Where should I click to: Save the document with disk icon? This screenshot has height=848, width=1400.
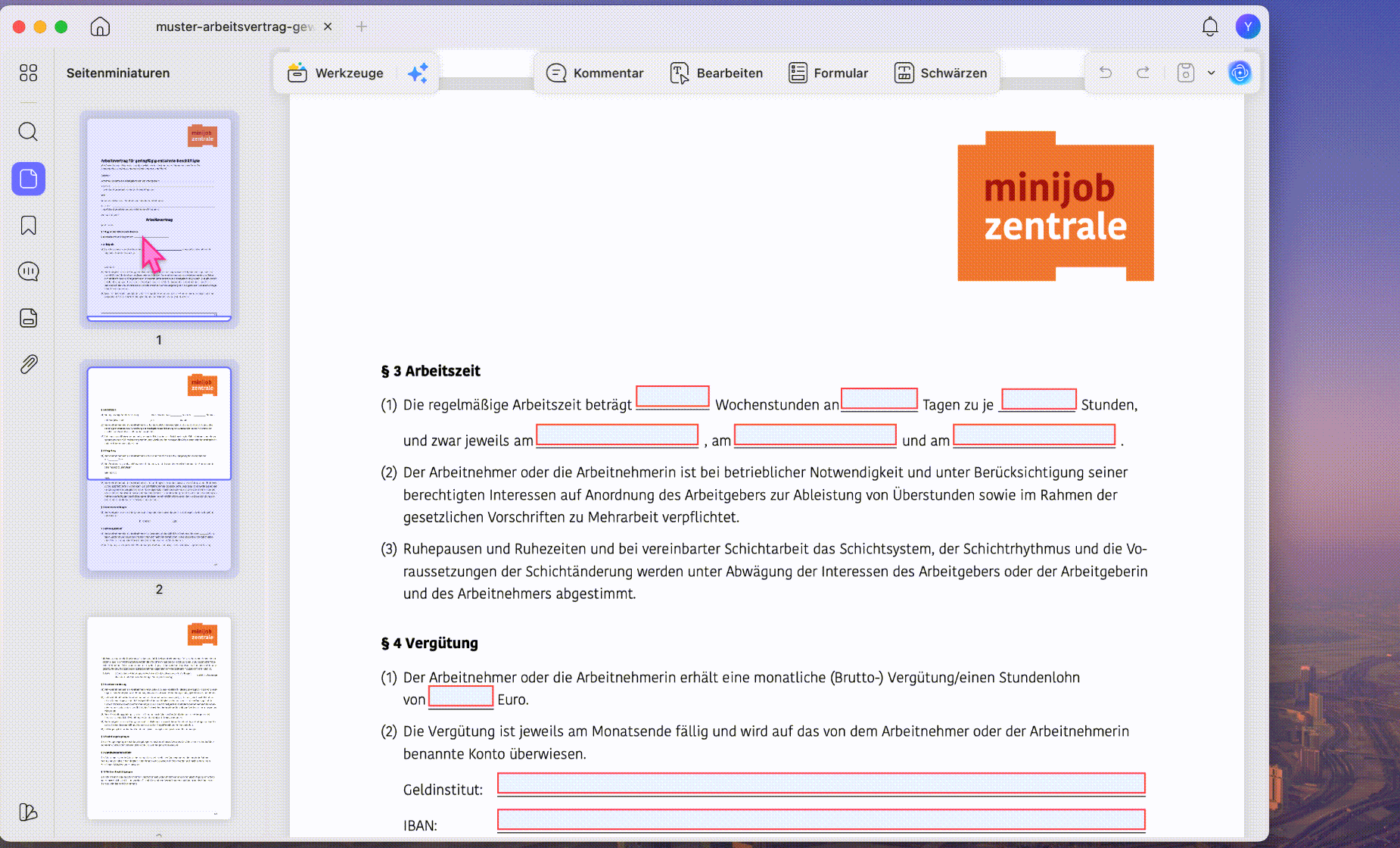[x=1186, y=73]
